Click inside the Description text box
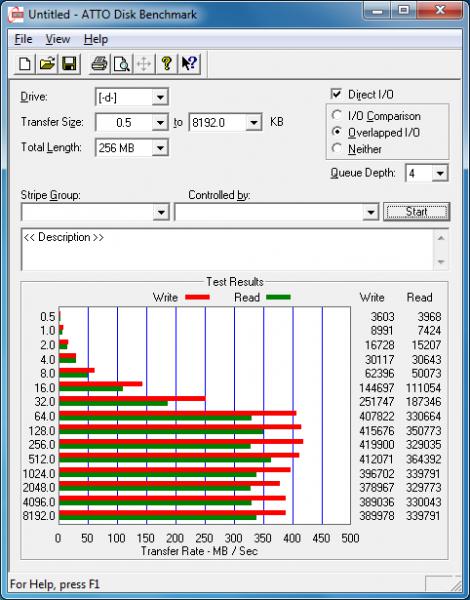This screenshot has width=470, height=600. click(x=228, y=249)
